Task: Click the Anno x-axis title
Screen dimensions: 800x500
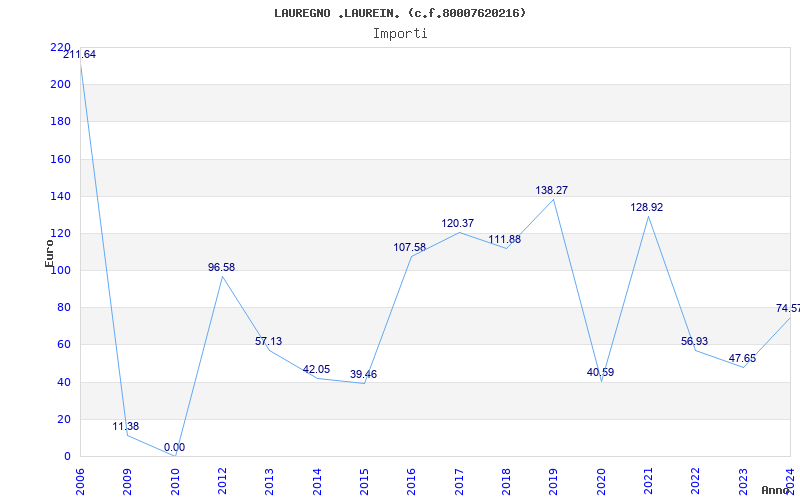Action: coord(775,490)
